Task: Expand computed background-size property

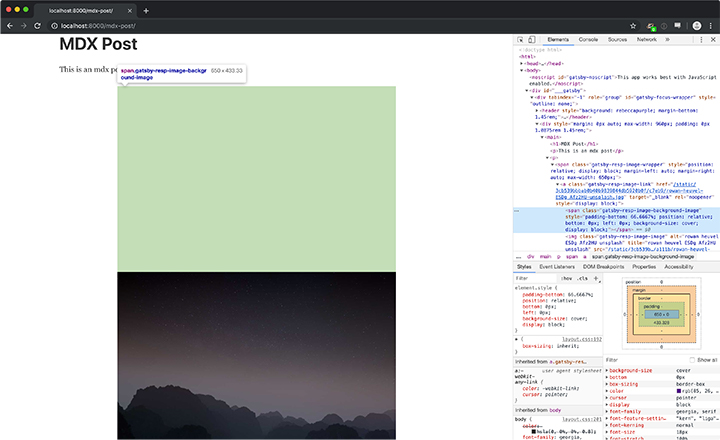Action: (x=607, y=371)
